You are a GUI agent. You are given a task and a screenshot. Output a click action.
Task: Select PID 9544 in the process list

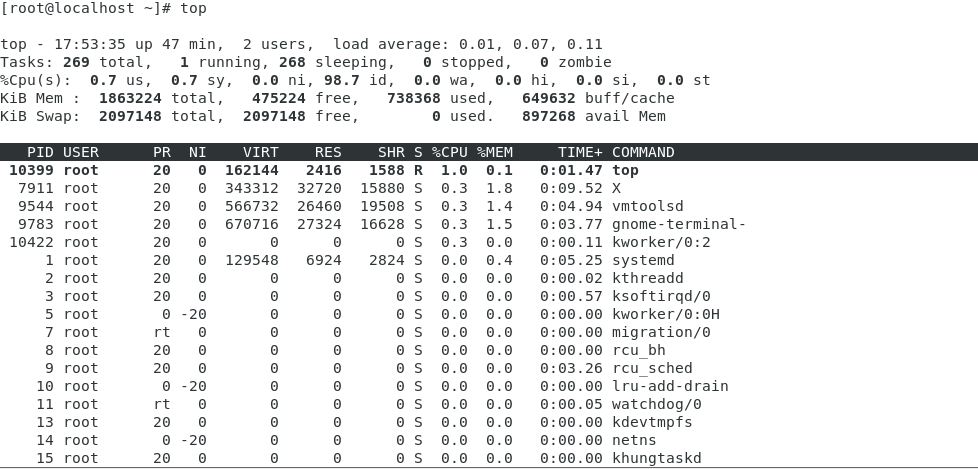[x=36, y=206]
